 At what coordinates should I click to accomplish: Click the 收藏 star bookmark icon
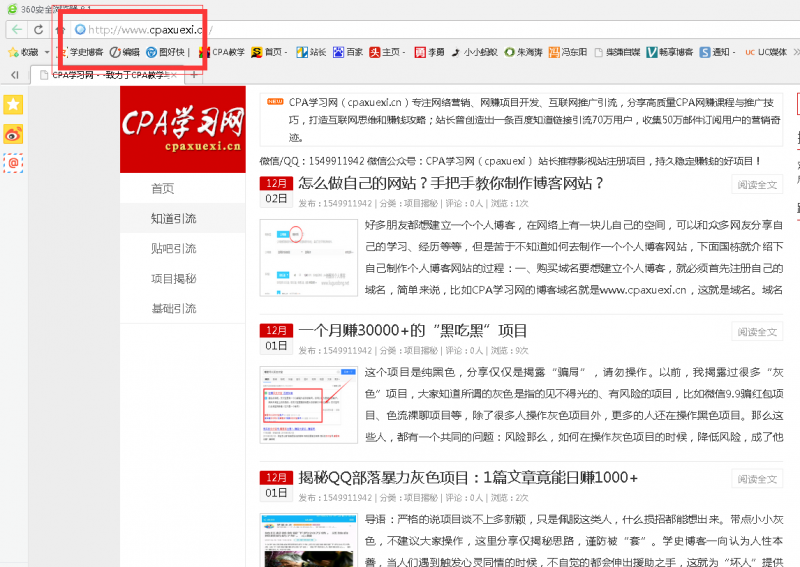14,52
